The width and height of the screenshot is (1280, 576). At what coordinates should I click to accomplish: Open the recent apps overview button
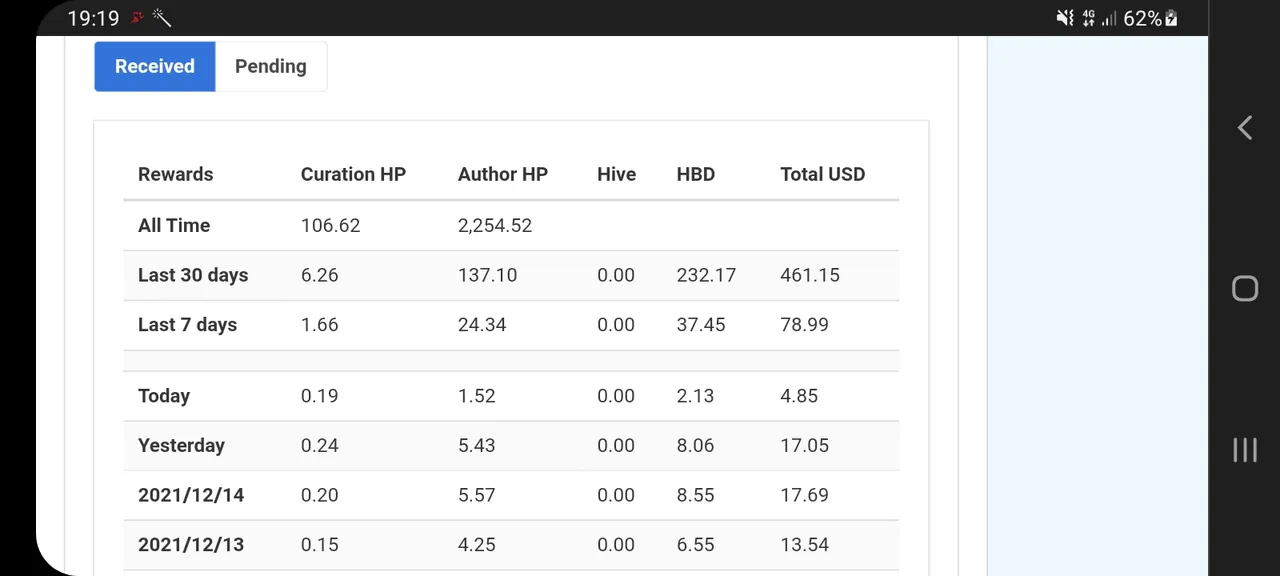[1245, 449]
